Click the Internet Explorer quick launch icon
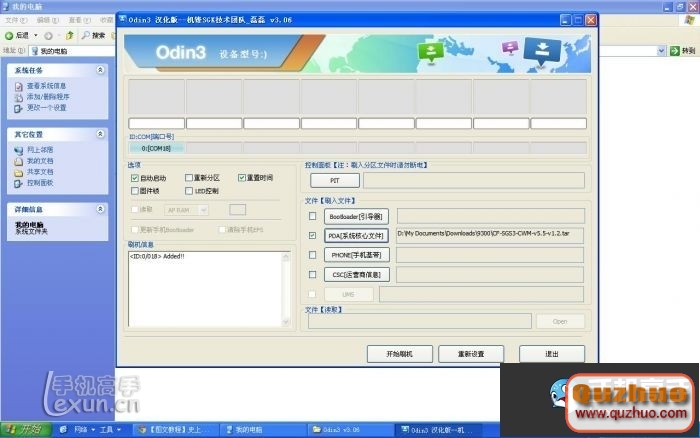 [63, 430]
